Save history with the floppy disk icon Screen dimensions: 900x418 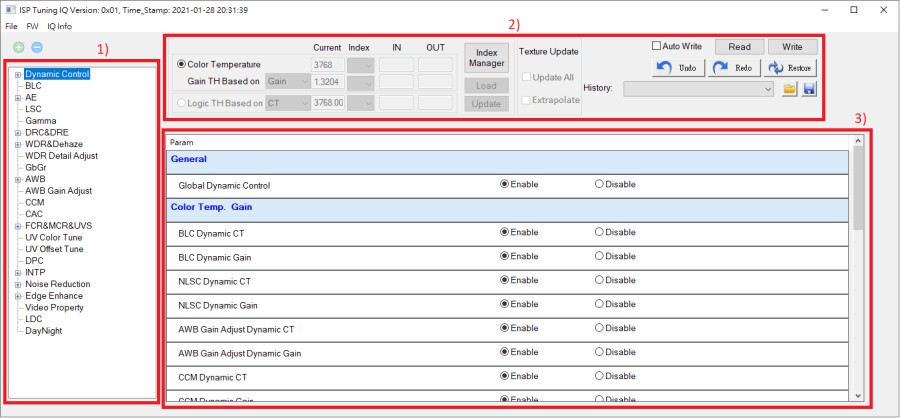(809, 89)
